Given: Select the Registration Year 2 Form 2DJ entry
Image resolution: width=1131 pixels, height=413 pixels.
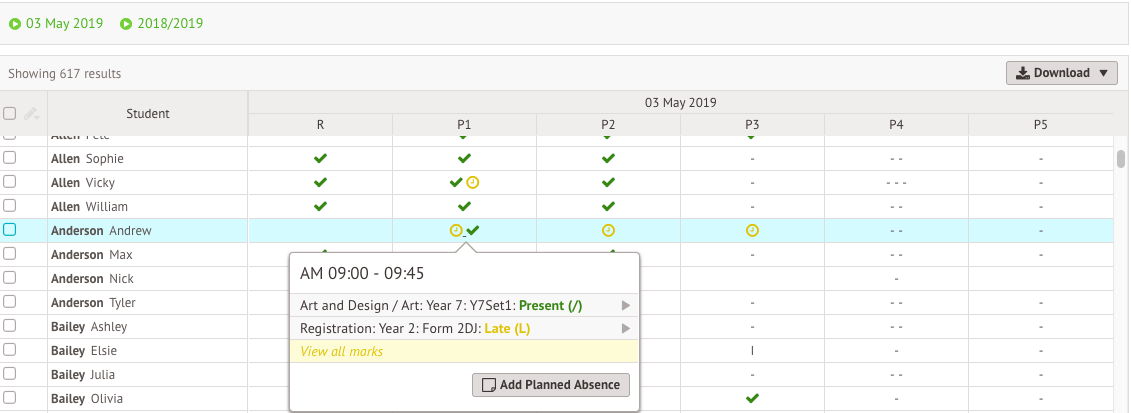Looking at the screenshot, I should click(464, 329).
